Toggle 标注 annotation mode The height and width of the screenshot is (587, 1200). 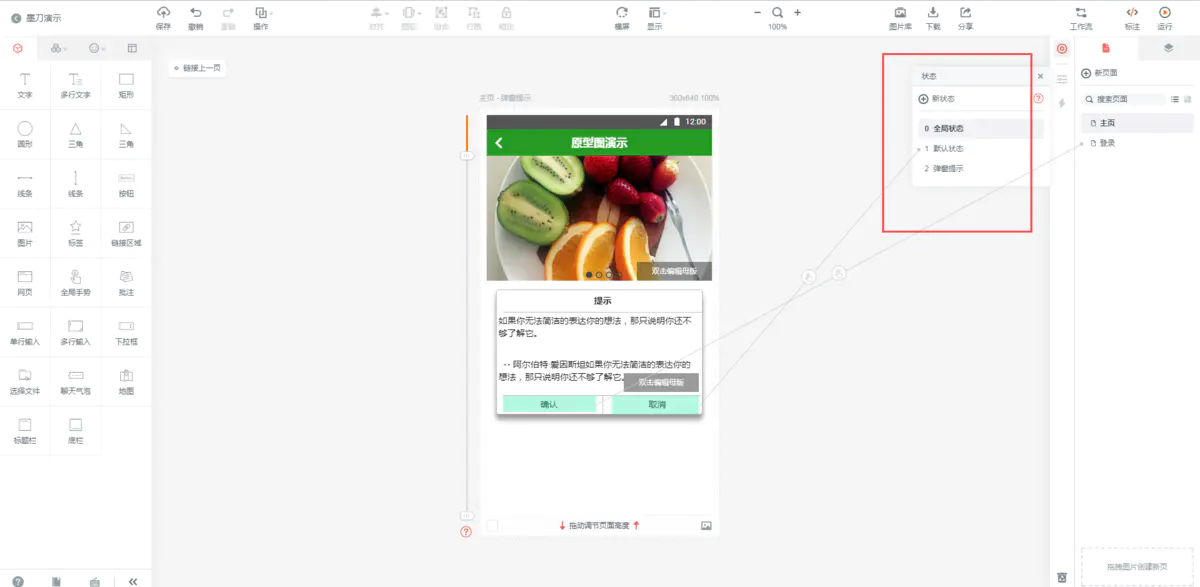point(1133,17)
